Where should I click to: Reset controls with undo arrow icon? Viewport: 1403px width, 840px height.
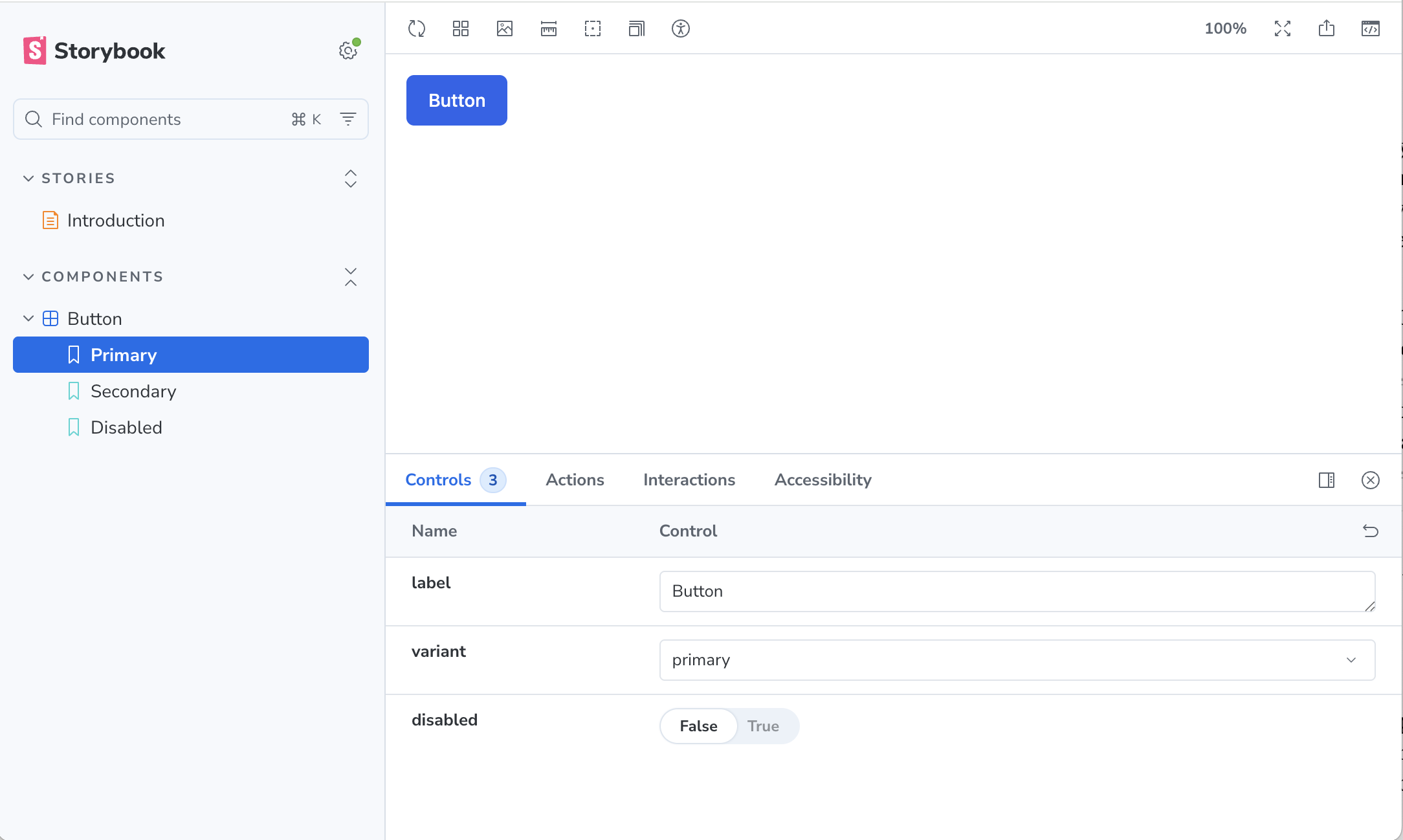click(1371, 531)
